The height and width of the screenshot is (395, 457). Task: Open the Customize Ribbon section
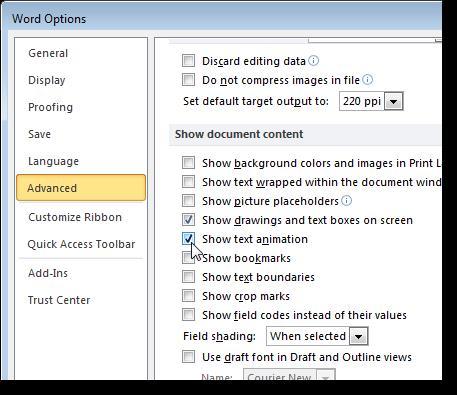point(75,217)
